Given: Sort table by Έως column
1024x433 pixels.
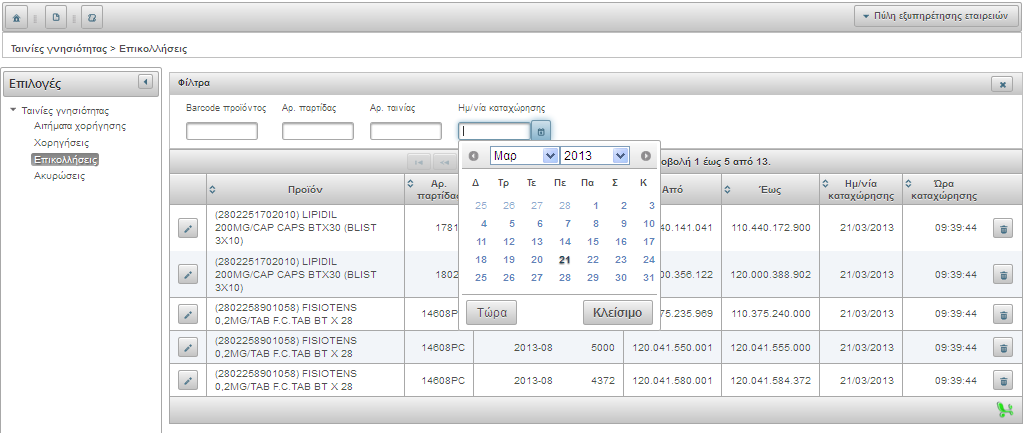Looking at the screenshot, I should pos(769,189).
